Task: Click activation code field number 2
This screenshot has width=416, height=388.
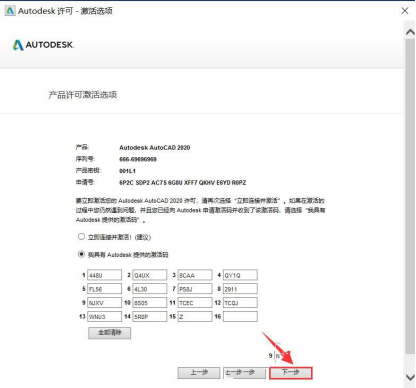Action: (x=150, y=275)
